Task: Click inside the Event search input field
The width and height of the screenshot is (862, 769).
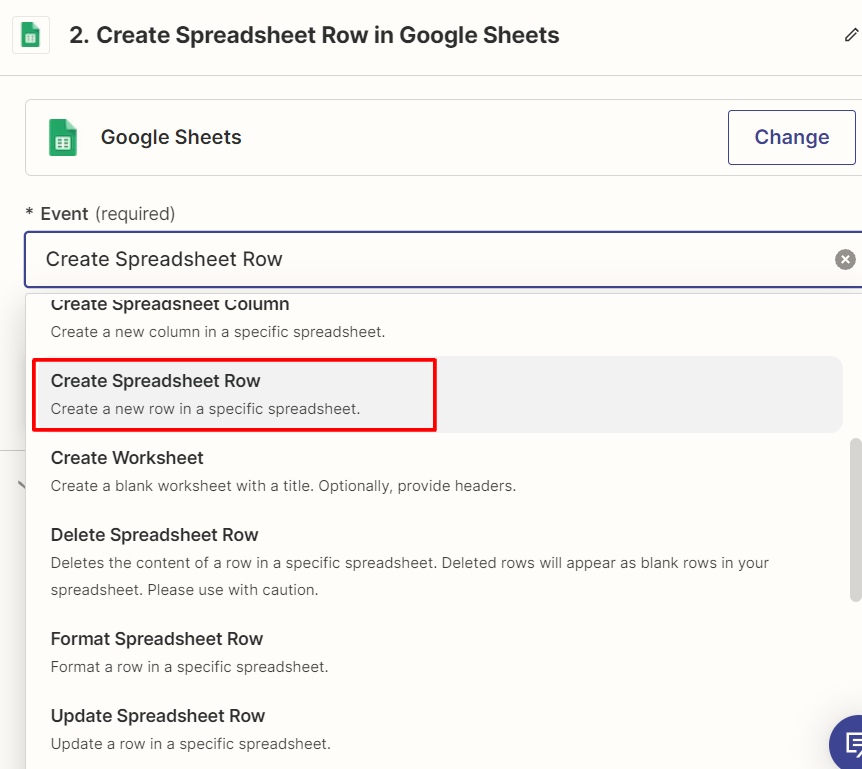Action: click(429, 259)
